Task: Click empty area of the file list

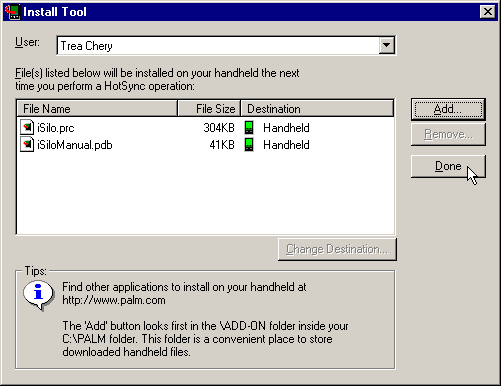Action: 205,193
